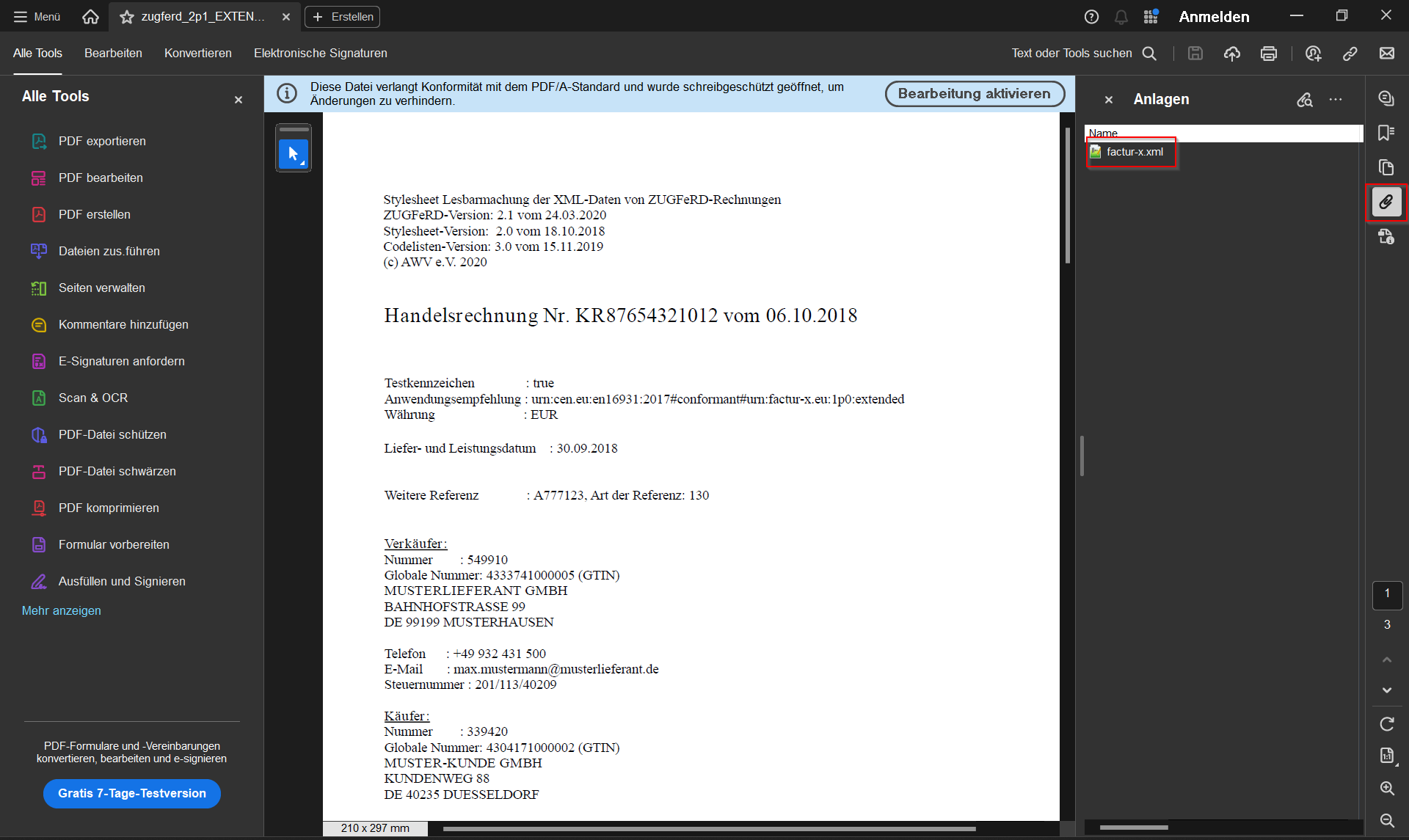The image size is (1409, 840).
Task: Open the notifications bell
Action: click(x=1121, y=16)
